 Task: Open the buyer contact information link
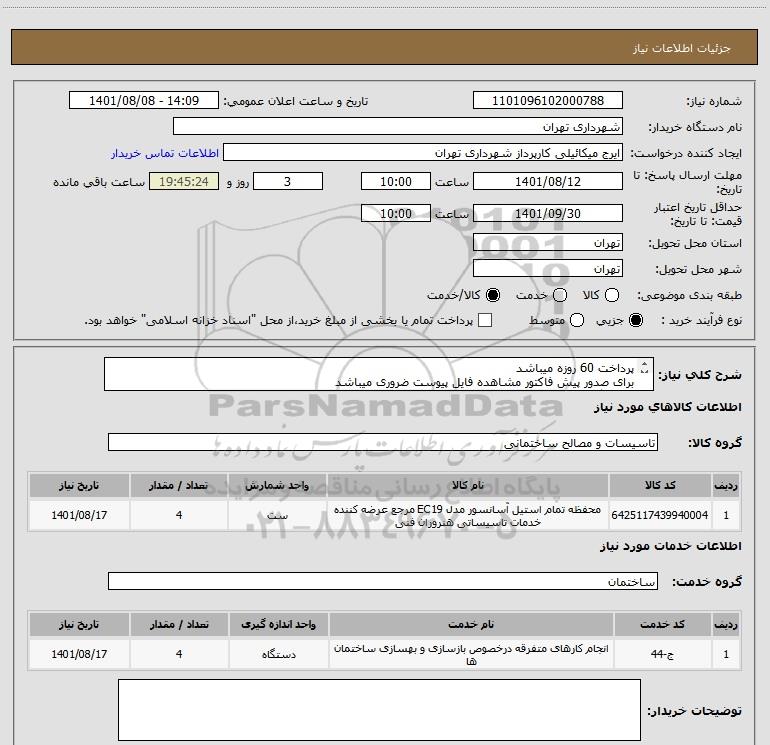coord(165,153)
